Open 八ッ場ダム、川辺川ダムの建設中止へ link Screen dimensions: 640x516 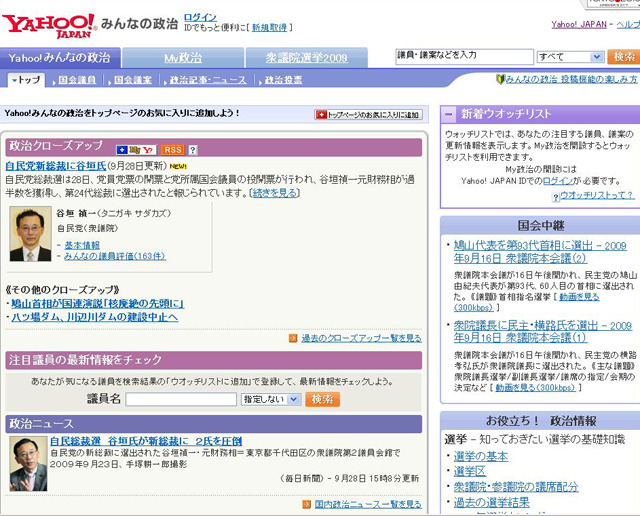coord(95,317)
